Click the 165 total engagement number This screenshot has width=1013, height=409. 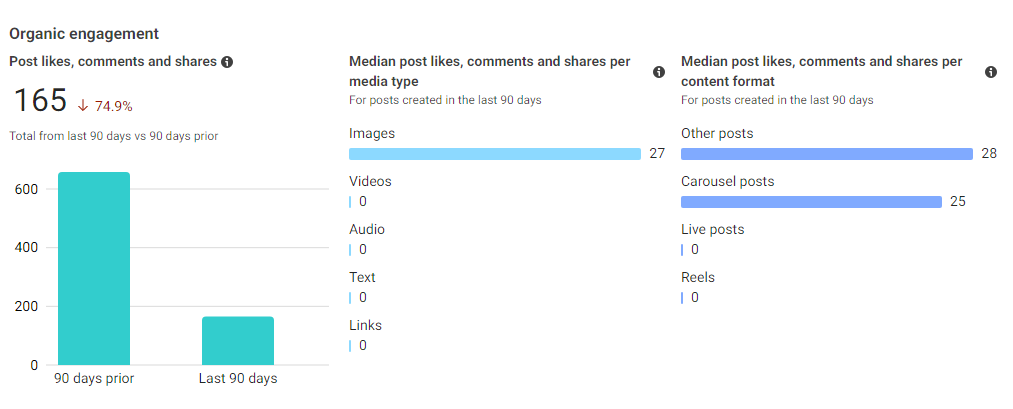click(x=40, y=101)
